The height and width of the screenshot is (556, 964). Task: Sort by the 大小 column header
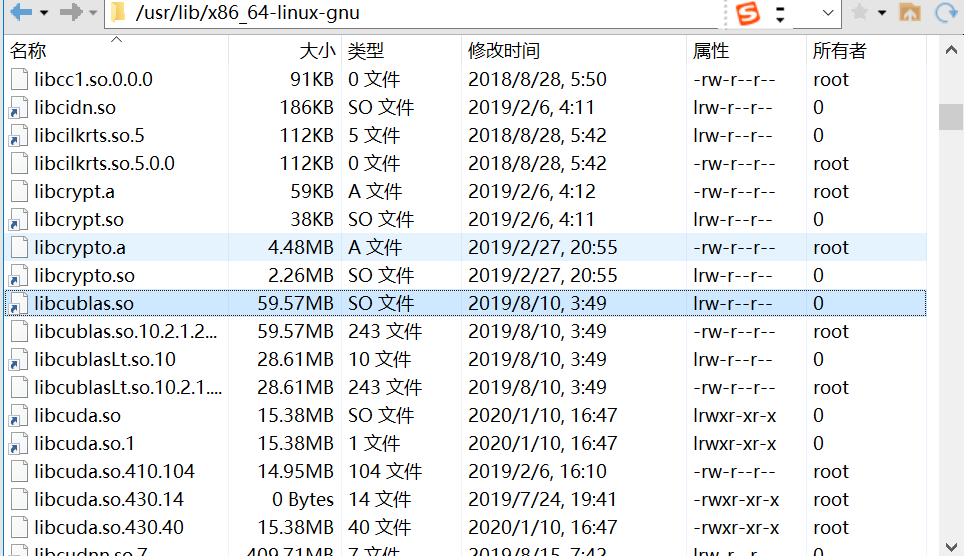click(x=285, y=50)
